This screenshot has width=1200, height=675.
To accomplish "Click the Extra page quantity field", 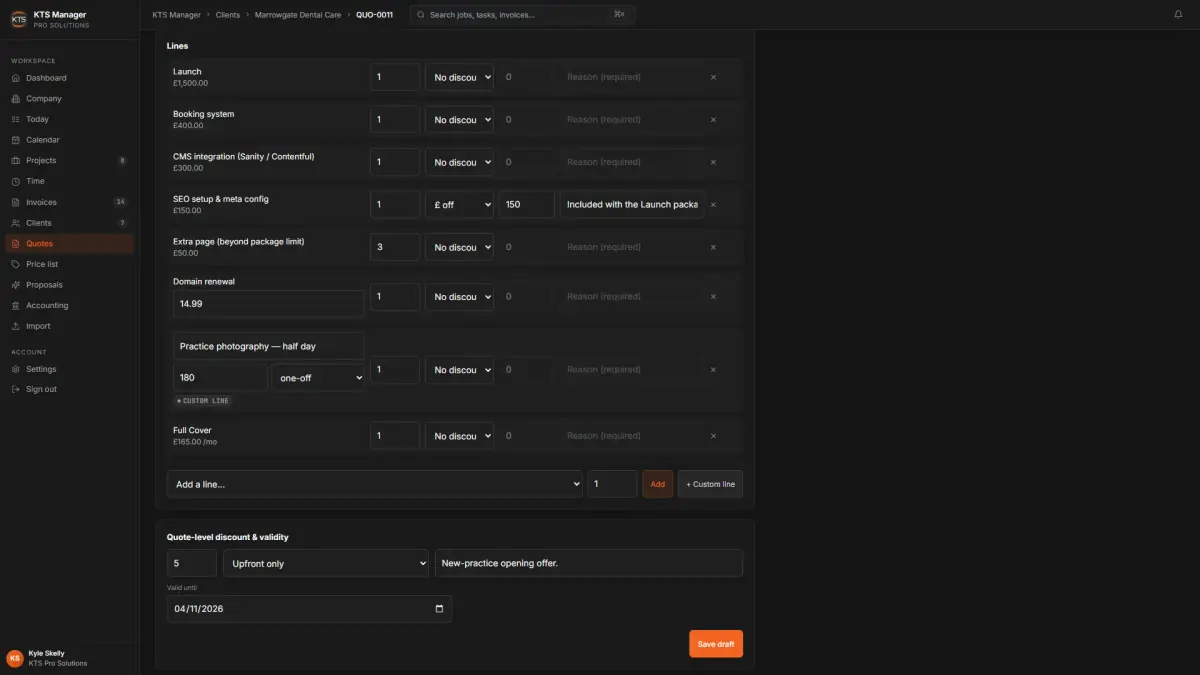I will (x=395, y=247).
